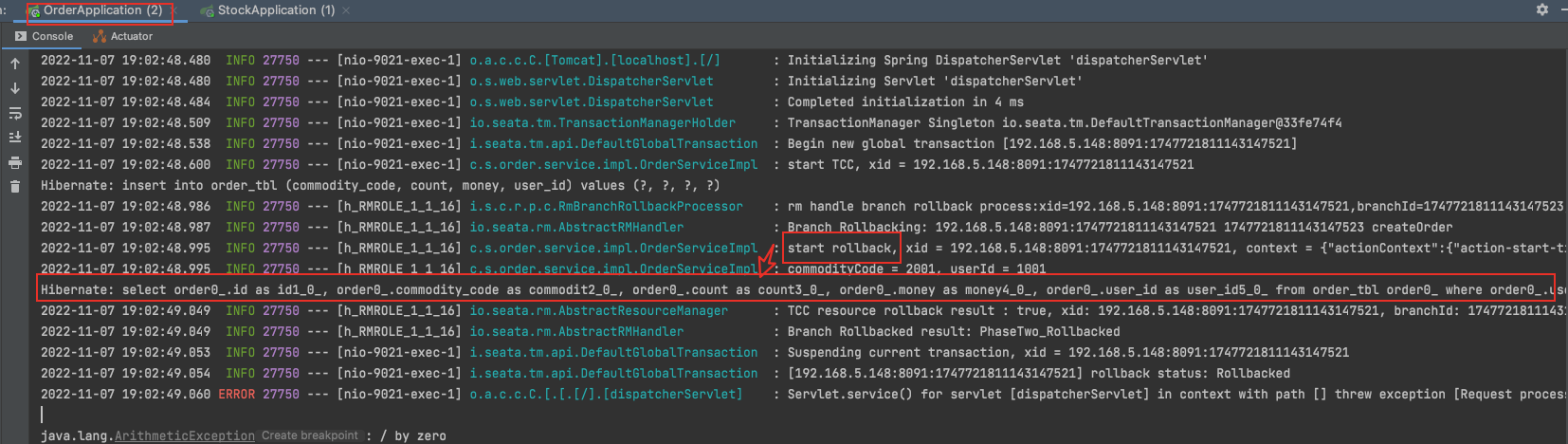Click 'Servlet.service() for servlet' error message
This screenshot has width=1568, height=444.
tap(1176, 394)
